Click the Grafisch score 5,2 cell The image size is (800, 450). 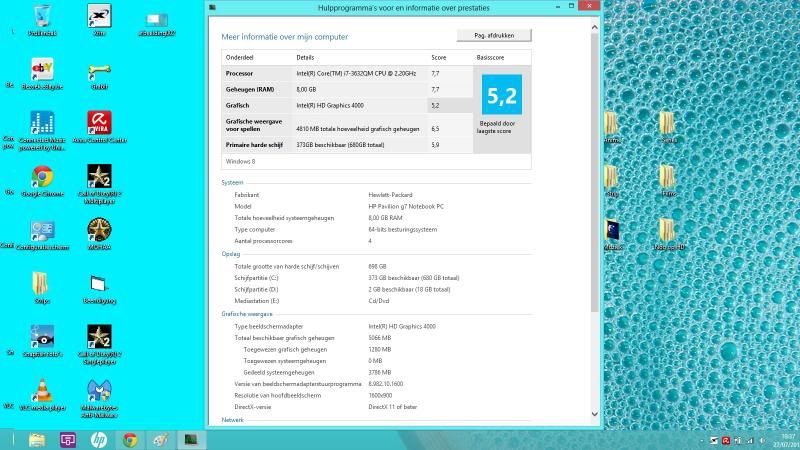450,106
